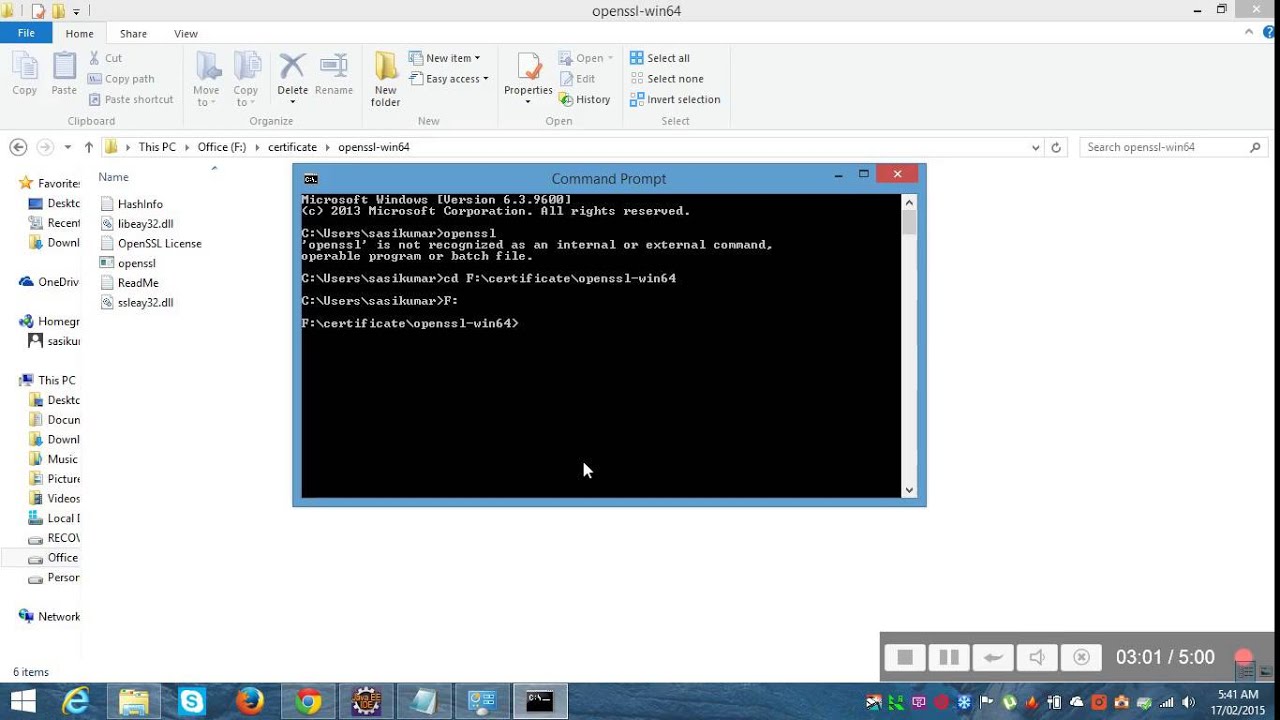Click the Open command in the ribbon
This screenshot has width=1280, height=720.
[x=586, y=58]
